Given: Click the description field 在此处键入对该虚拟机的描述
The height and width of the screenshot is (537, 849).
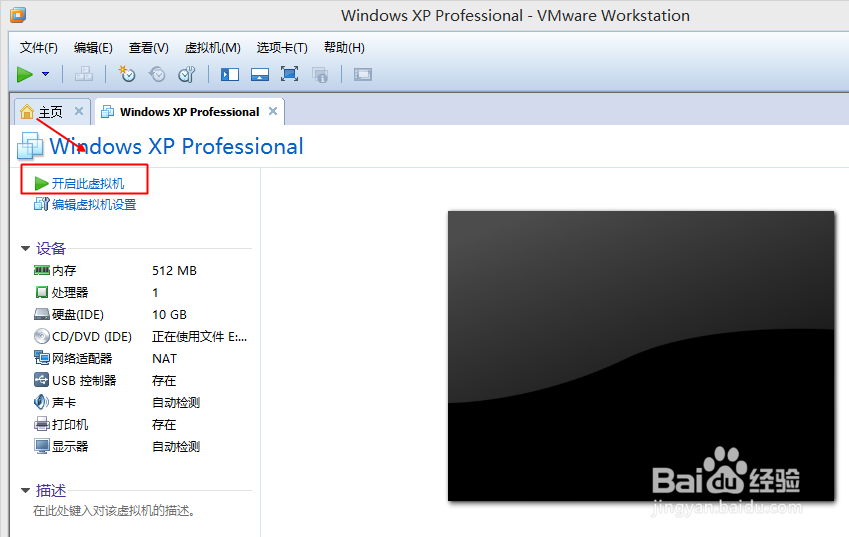Looking at the screenshot, I should 114,510.
